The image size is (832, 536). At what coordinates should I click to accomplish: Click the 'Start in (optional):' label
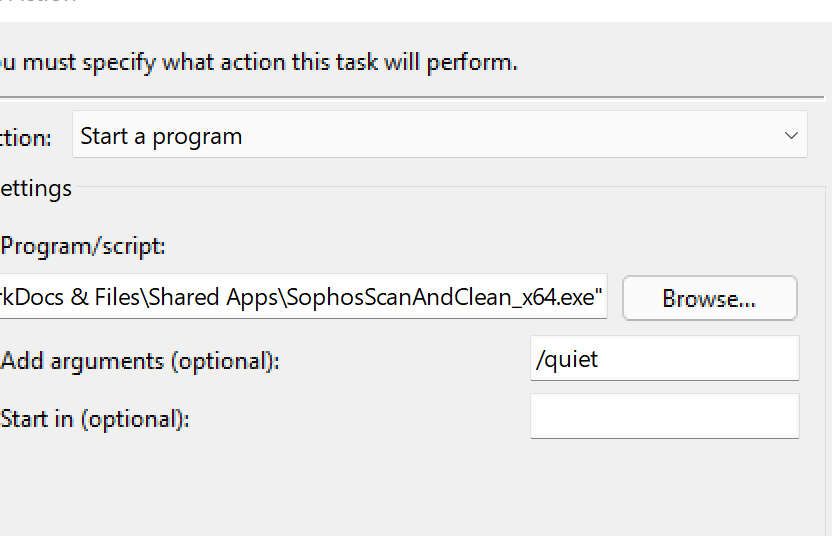pos(95,419)
